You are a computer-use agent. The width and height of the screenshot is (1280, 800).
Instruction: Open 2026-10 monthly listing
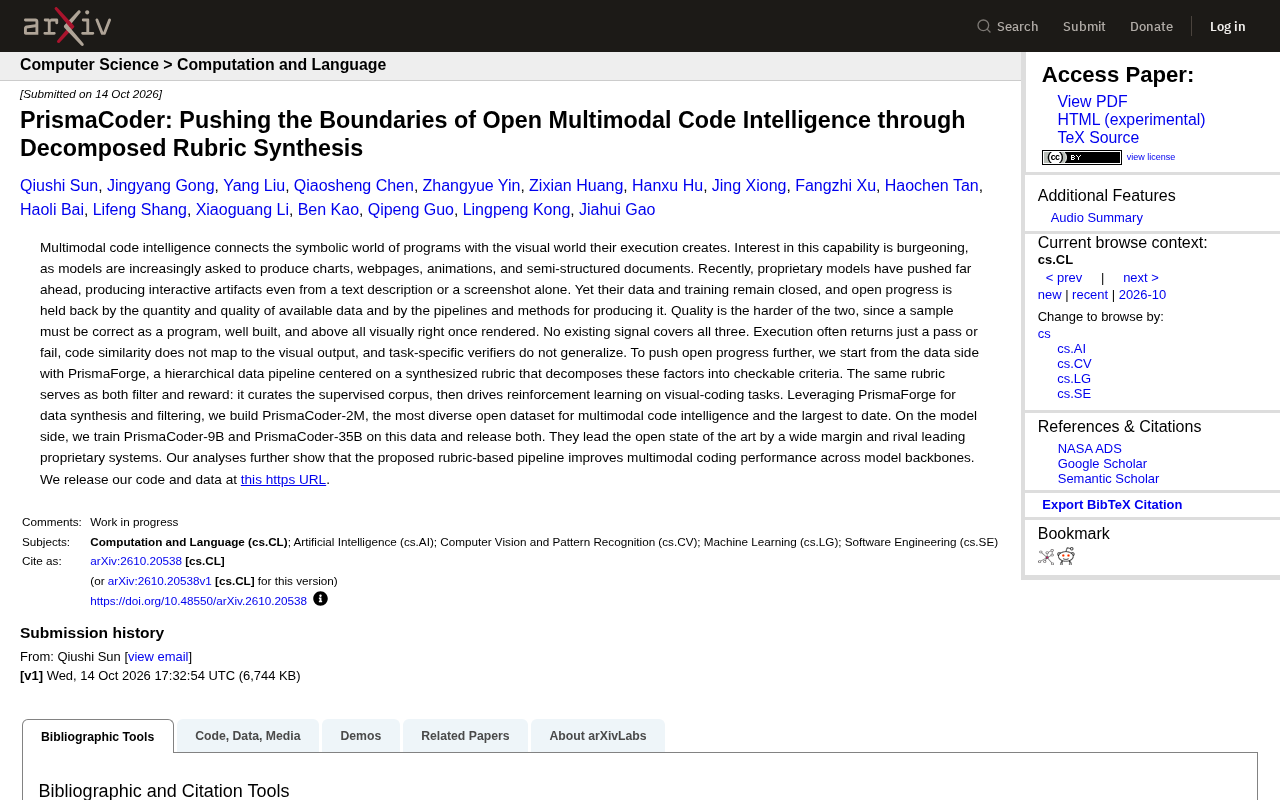1142,295
